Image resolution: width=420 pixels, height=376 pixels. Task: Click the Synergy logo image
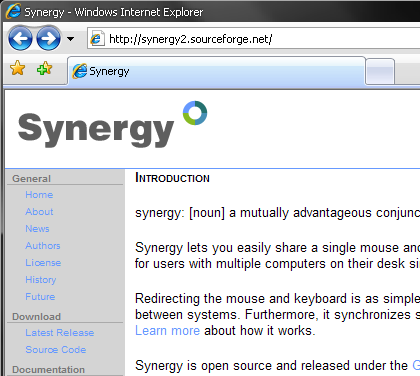pyautogui.click(x=112, y=124)
